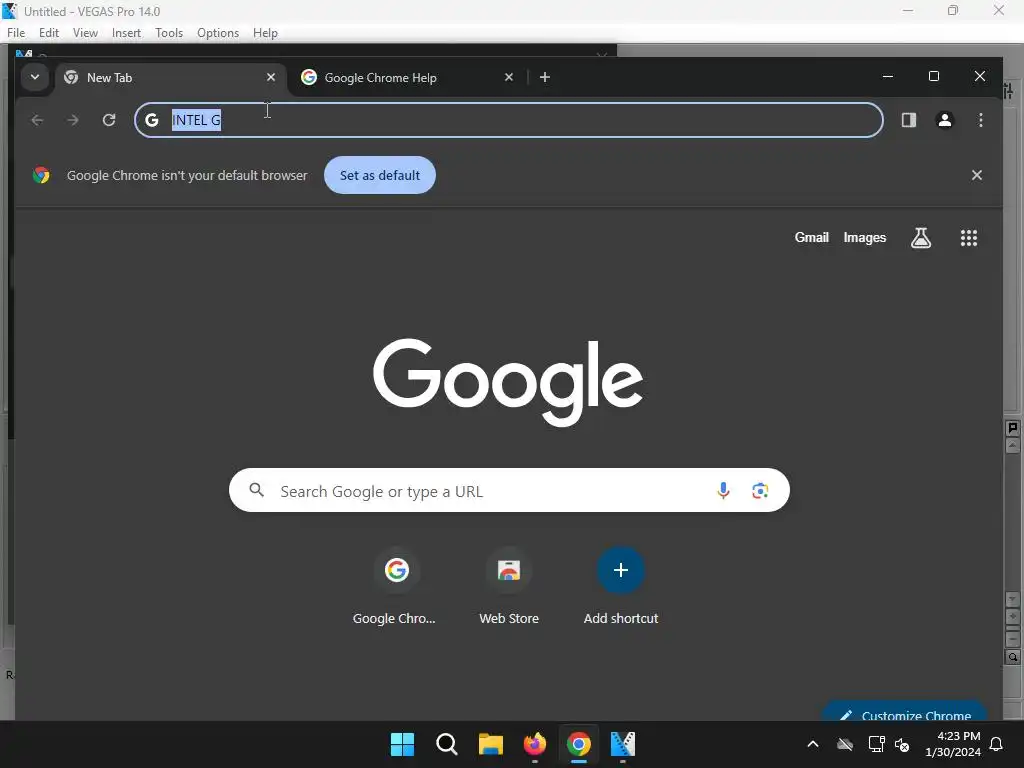Click the OneDrive tray icon

[844, 744]
